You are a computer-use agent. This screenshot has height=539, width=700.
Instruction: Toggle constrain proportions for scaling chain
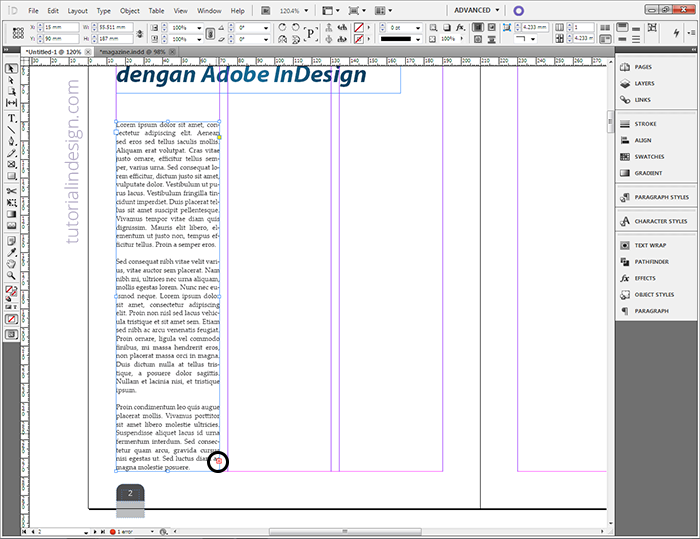[210, 33]
